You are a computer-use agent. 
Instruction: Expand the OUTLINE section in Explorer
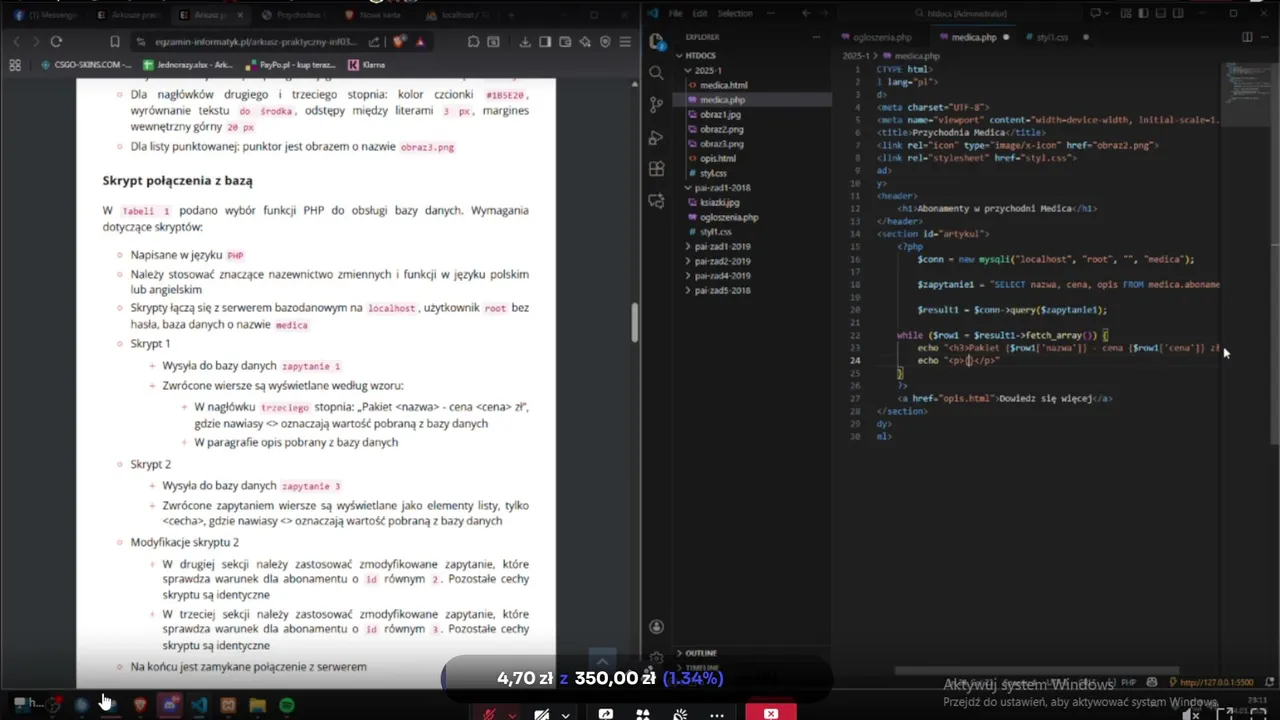pos(700,653)
